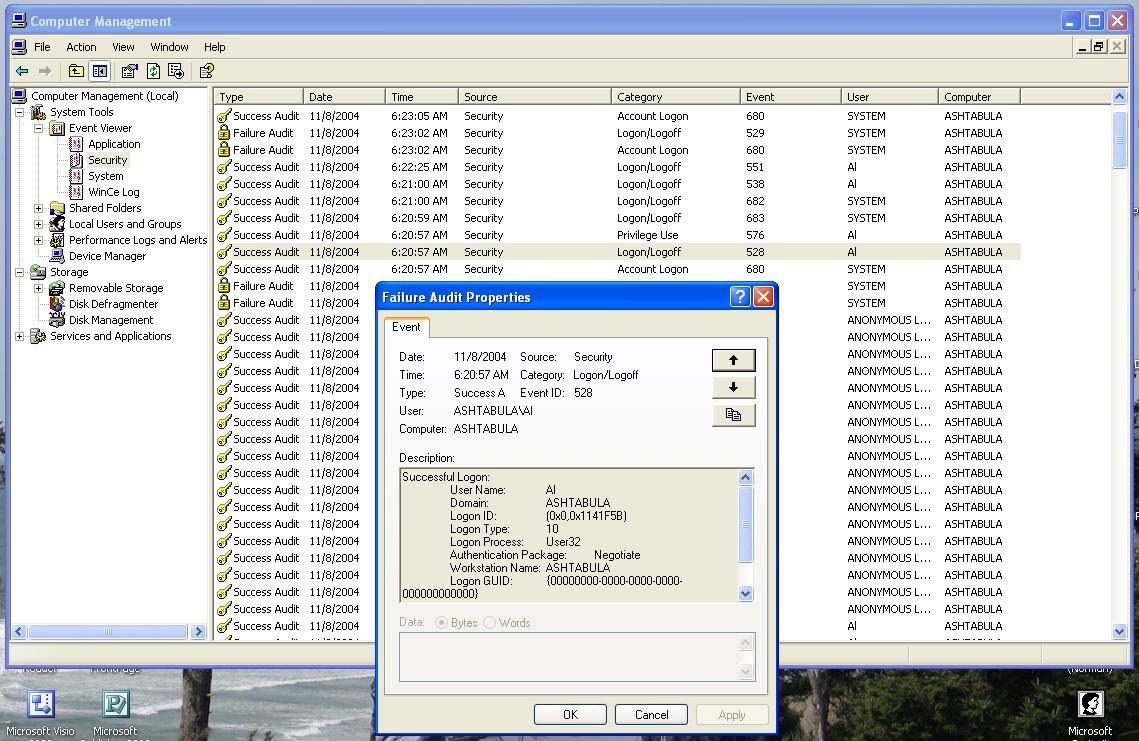Image resolution: width=1139 pixels, height=741 pixels.
Task: Expand Performance Logs and Alerts node
Action: click(x=38, y=240)
